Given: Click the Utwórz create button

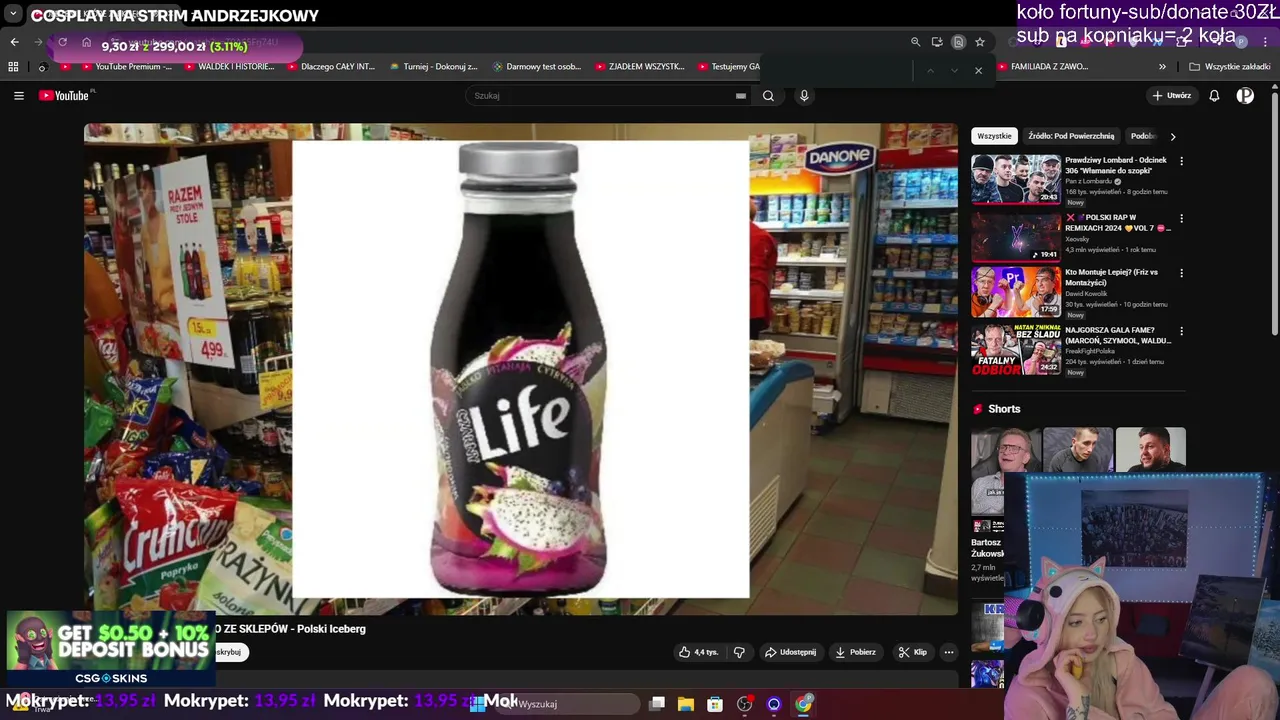Looking at the screenshot, I should tap(1171, 96).
